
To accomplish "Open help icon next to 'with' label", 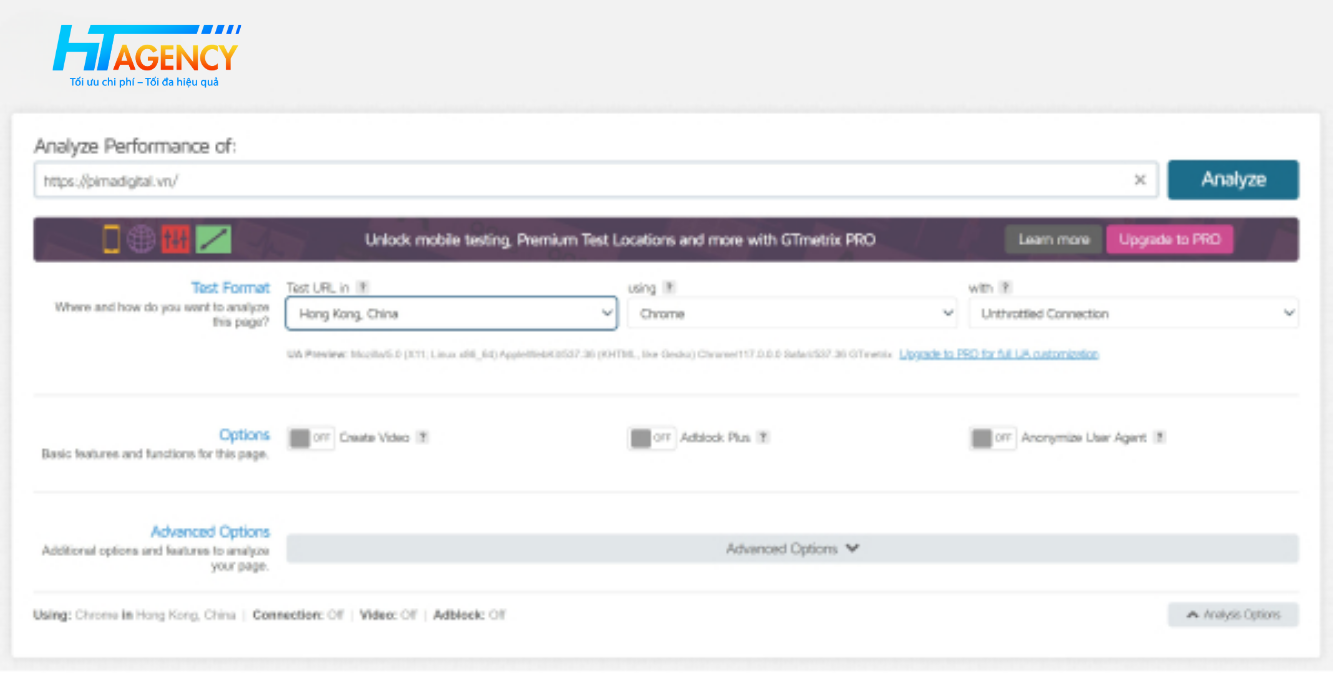I will pos(1005,287).
